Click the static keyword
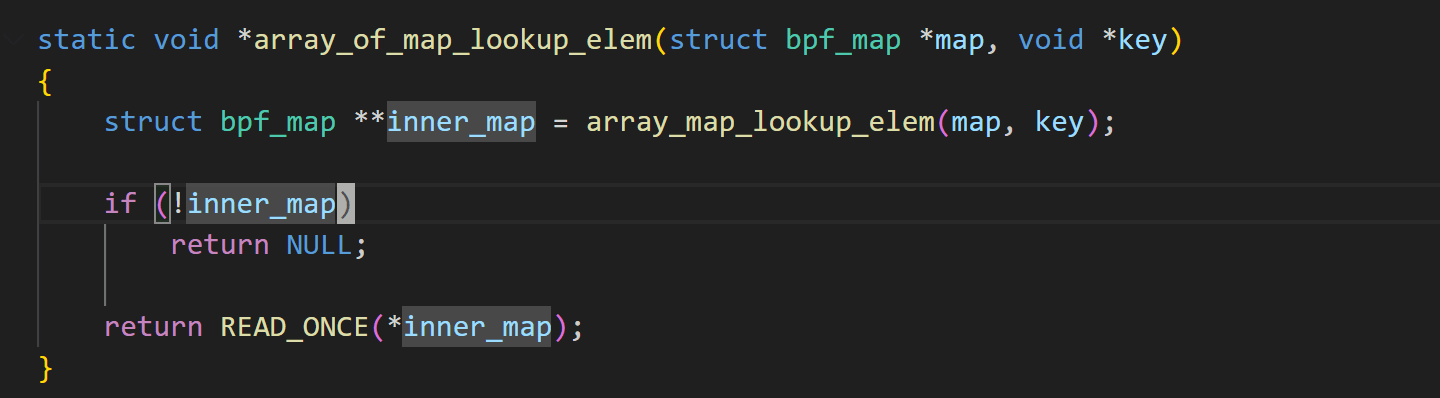The width and height of the screenshot is (1440, 398). (x=87, y=40)
